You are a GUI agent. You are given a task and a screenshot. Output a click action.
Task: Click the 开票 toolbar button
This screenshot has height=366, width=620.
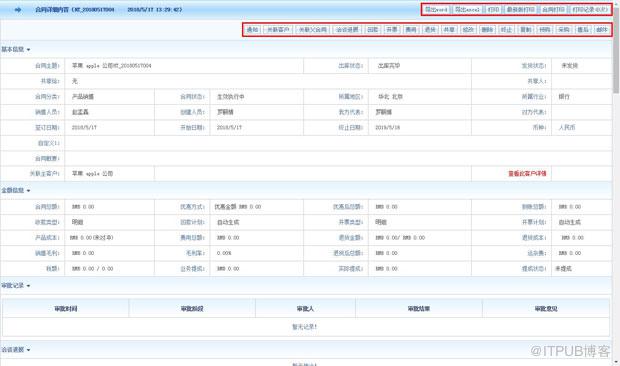pos(392,30)
